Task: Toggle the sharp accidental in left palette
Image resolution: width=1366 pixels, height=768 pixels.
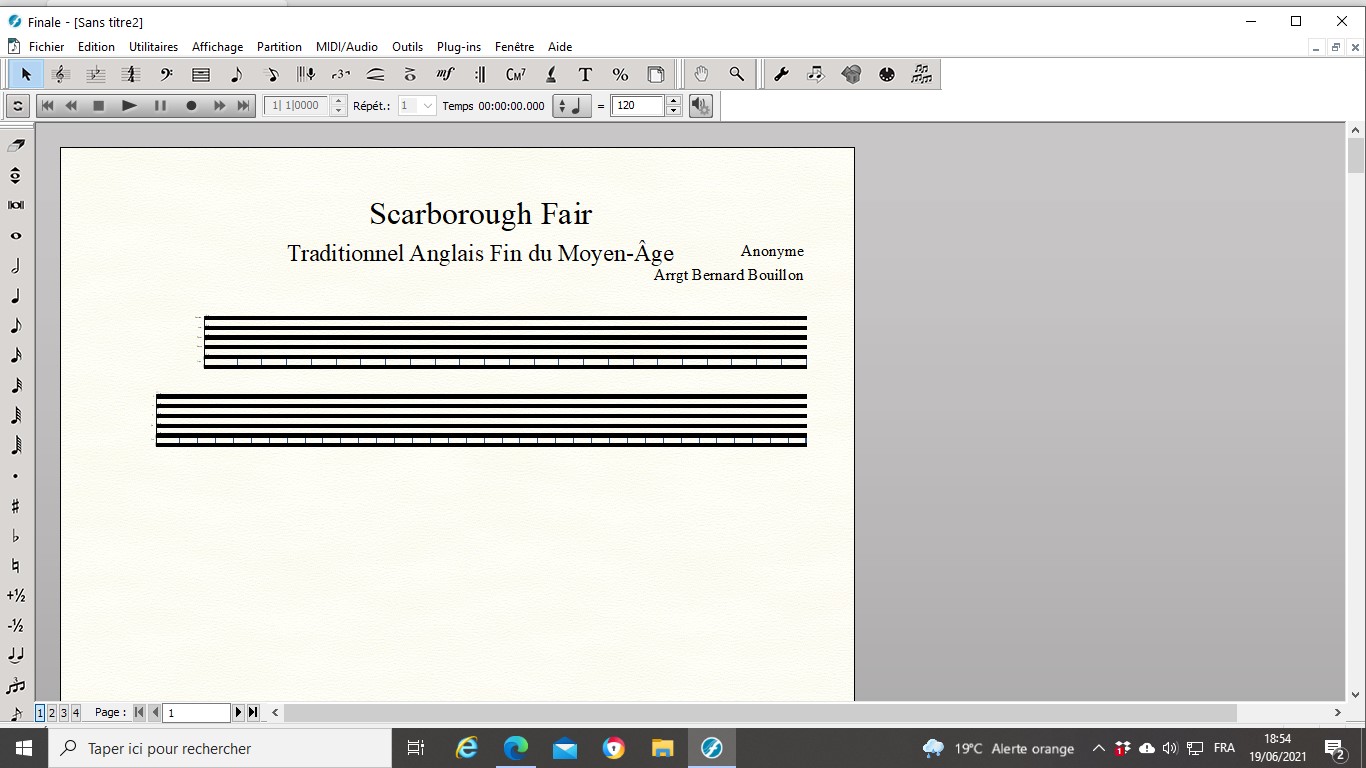Action: pos(16,506)
